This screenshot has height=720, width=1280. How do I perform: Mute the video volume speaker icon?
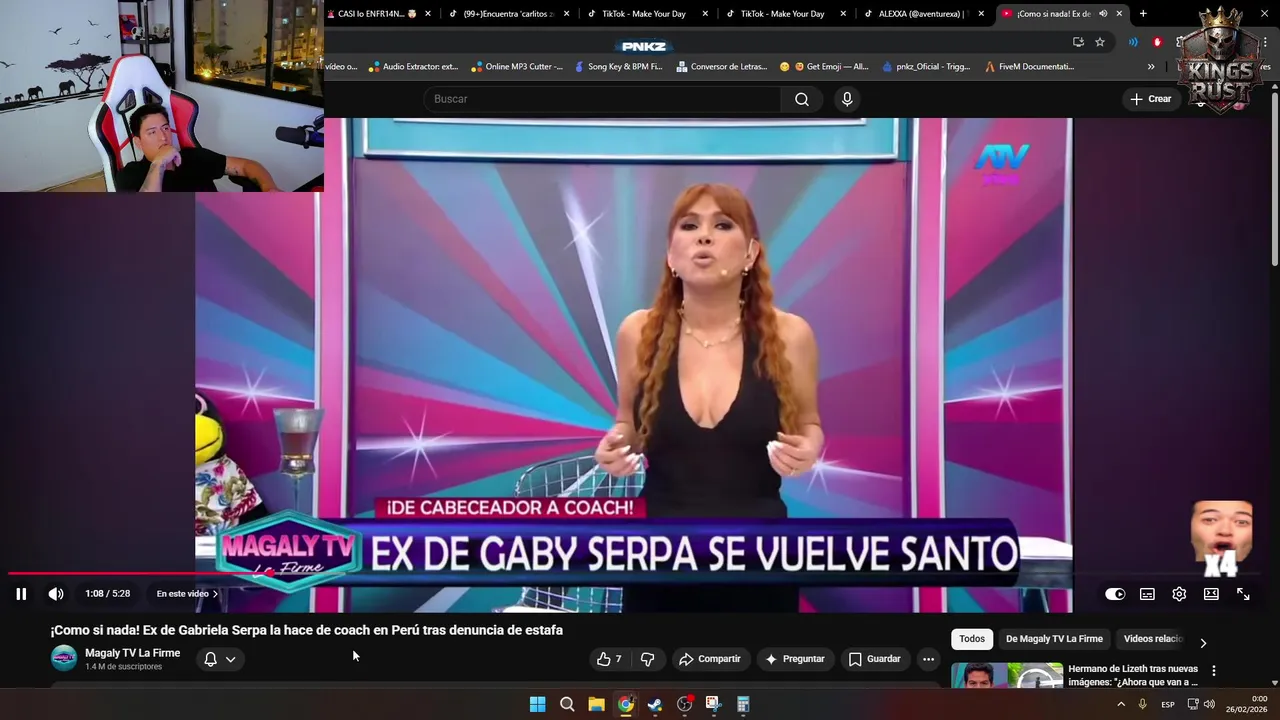pos(56,594)
